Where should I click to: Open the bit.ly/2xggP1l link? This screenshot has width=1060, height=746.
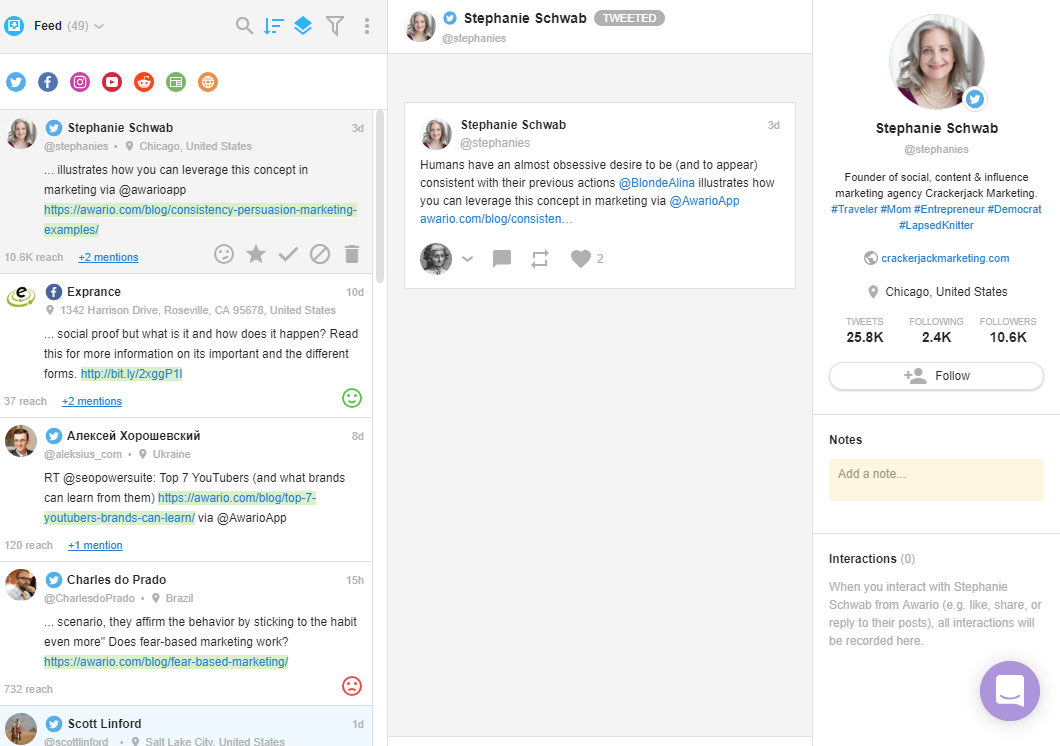coord(131,374)
